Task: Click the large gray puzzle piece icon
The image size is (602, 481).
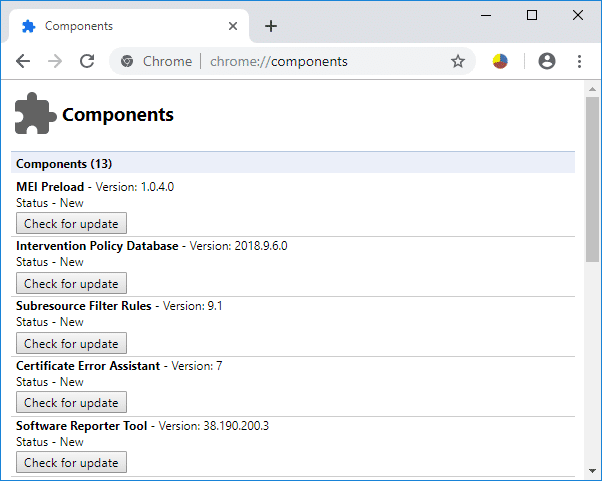Action: 35,113
